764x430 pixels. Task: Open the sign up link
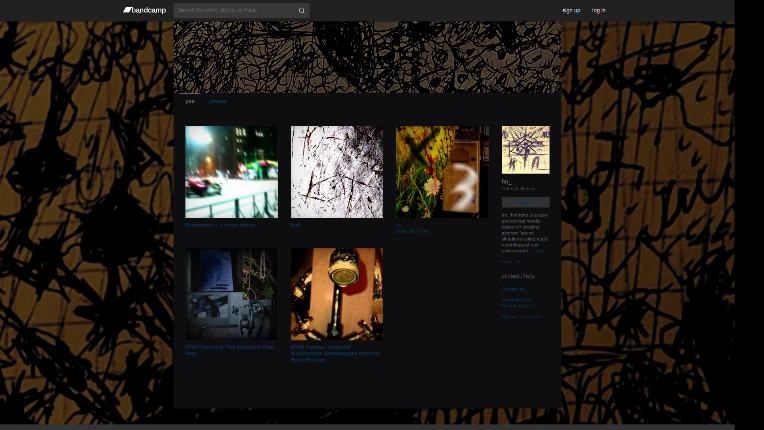point(571,10)
